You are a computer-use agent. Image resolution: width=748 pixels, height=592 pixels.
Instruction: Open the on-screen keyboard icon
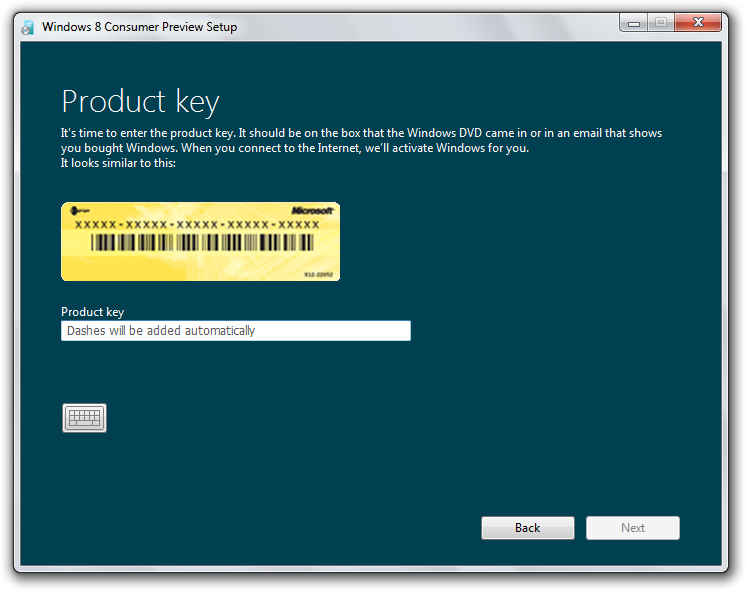coord(84,418)
